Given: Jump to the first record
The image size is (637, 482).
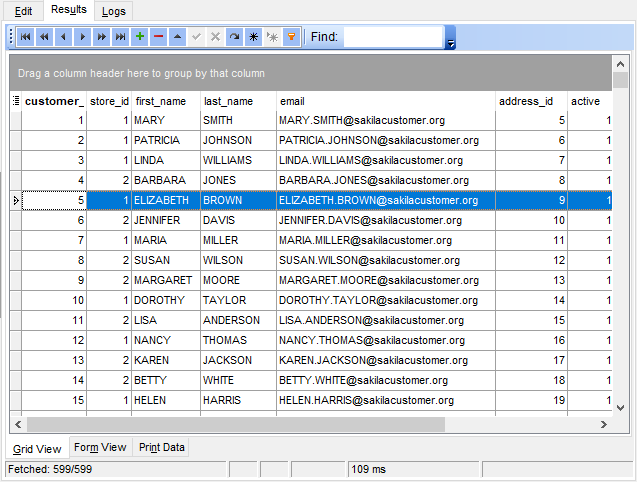Looking at the screenshot, I should (25, 37).
